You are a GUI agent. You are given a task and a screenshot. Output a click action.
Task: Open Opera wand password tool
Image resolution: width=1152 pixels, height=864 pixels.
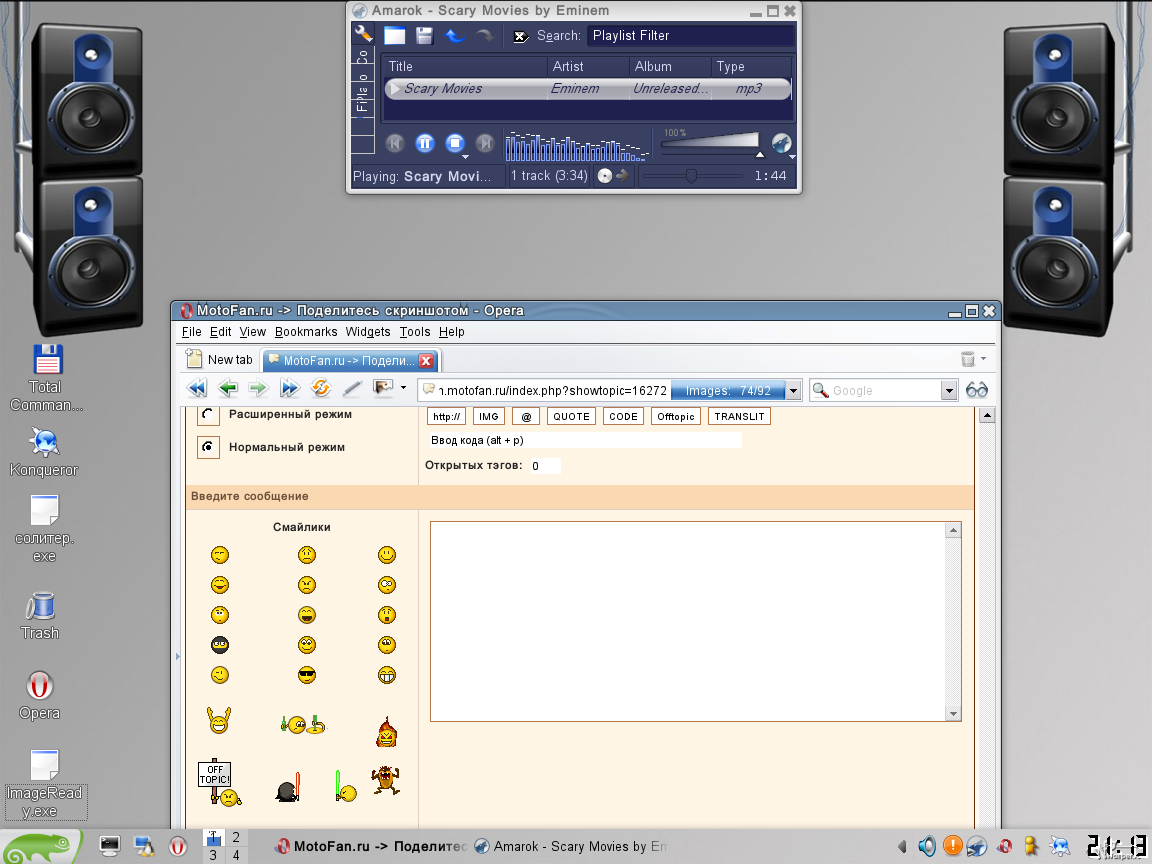pos(352,387)
